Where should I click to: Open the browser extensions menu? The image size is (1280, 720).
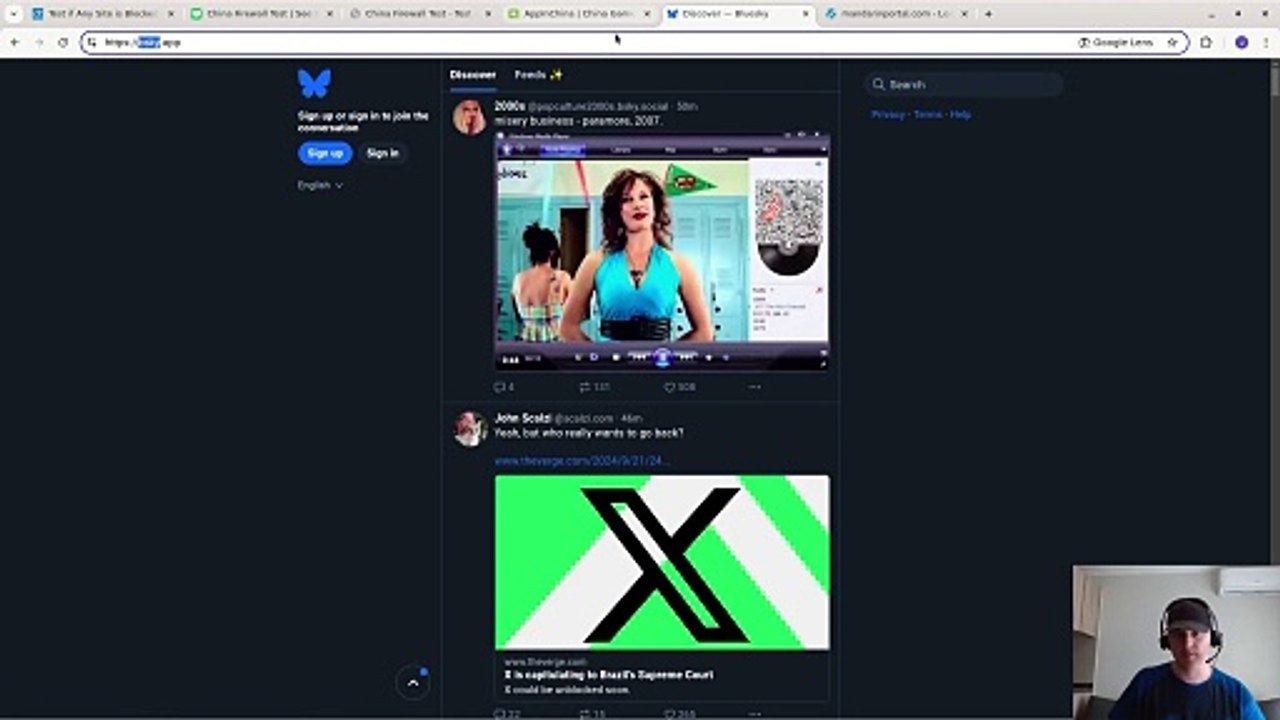point(1206,43)
